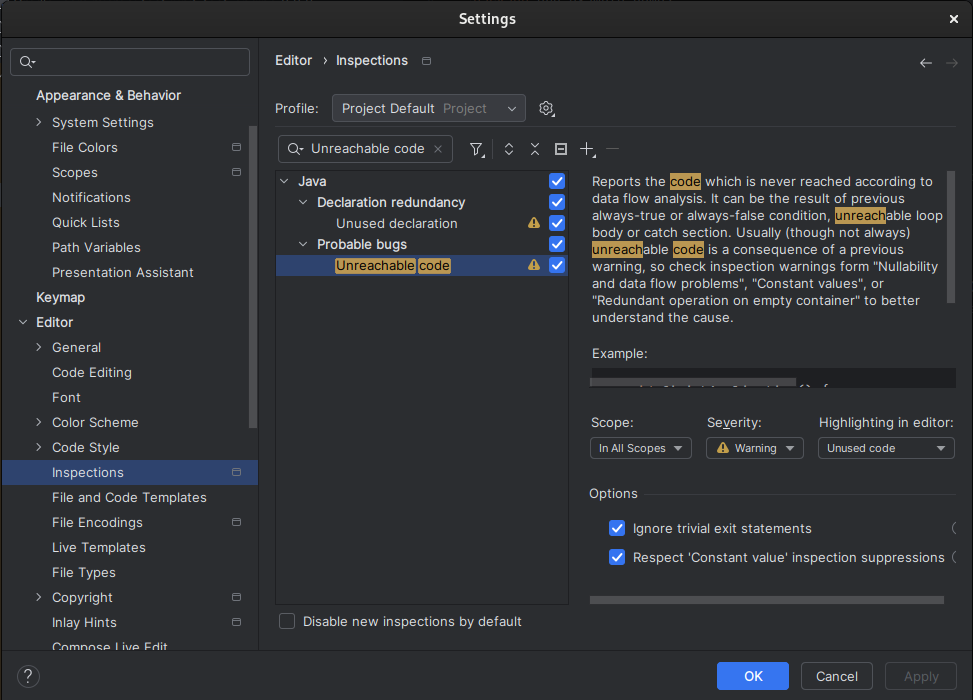The image size is (973, 700).
Task: Open the profile gear settings icon
Action: [x=546, y=108]
